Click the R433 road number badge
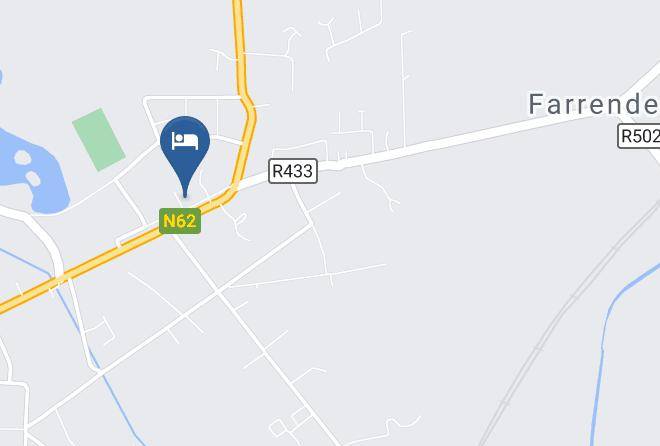The height and width of the screenshot is (446, 660). point(293,171)
